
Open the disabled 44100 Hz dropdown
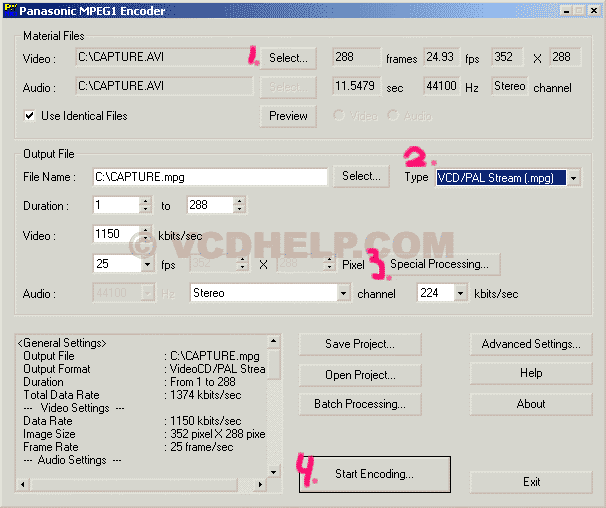point(147,293)
